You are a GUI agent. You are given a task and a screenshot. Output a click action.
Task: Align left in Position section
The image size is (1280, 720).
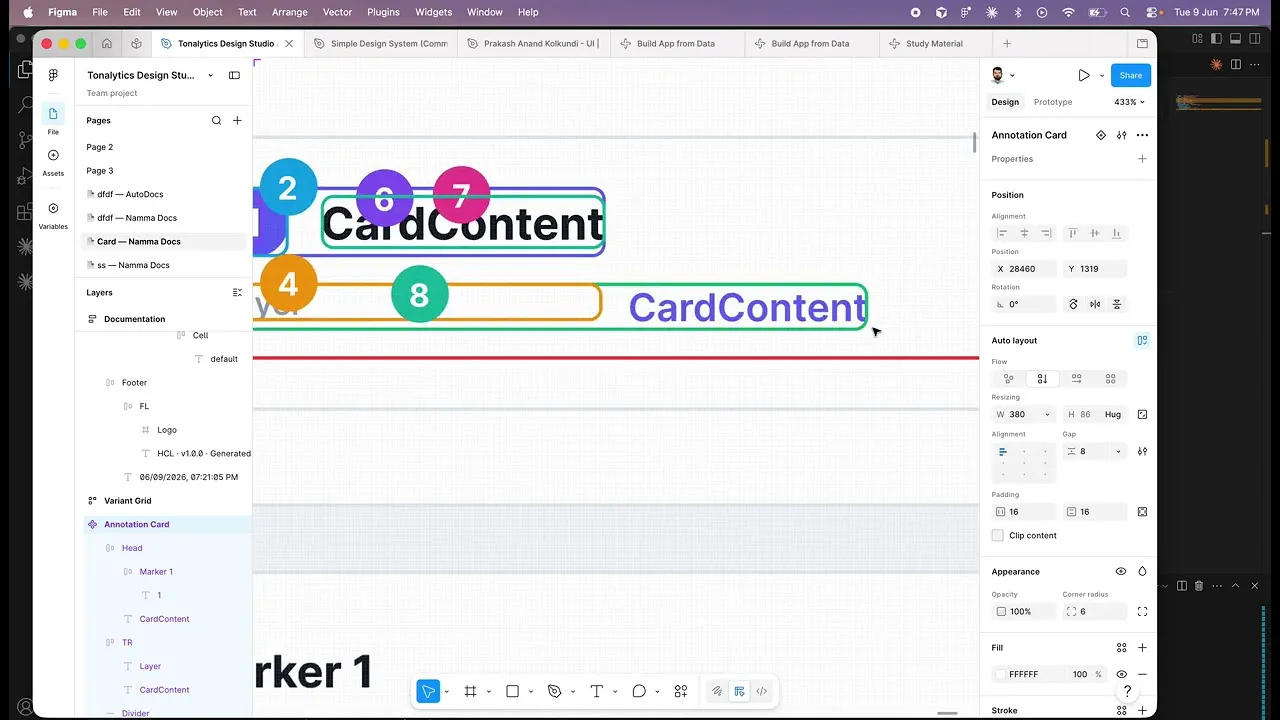(1002, 233)
